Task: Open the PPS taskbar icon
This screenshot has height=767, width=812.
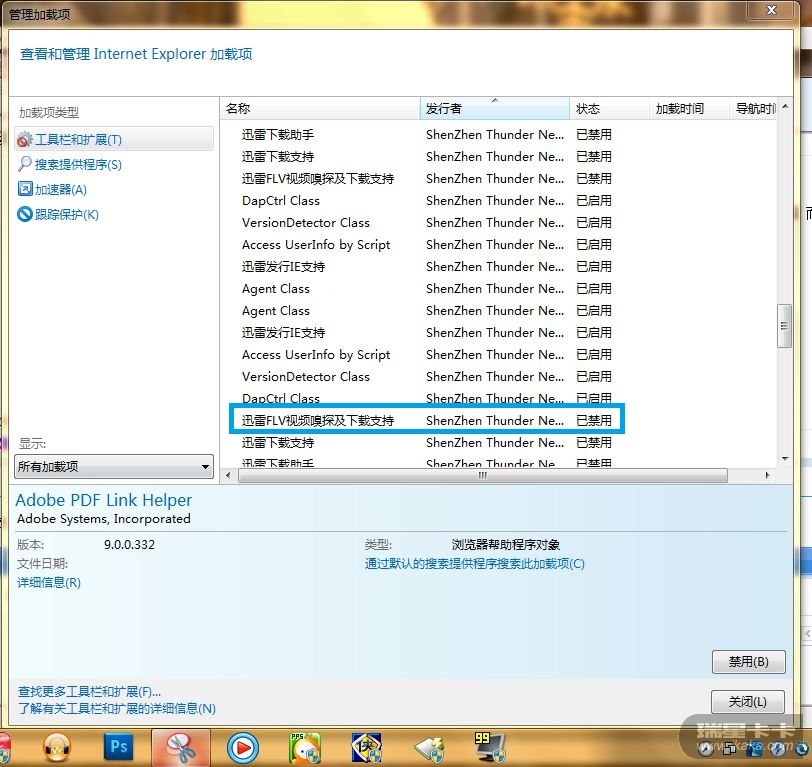Action: click(305, 748)
